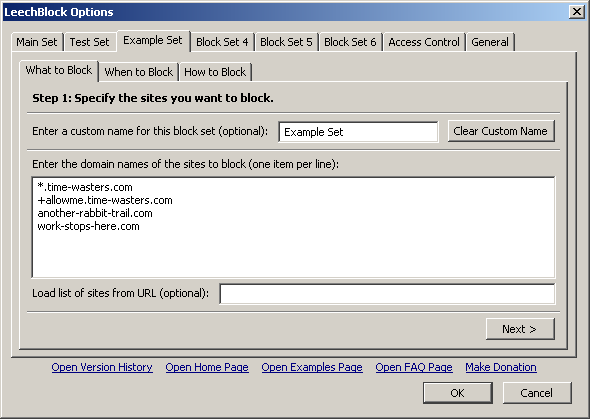Click the custom name text field
This screenshot has height=419, width=590.
point(358,132)
